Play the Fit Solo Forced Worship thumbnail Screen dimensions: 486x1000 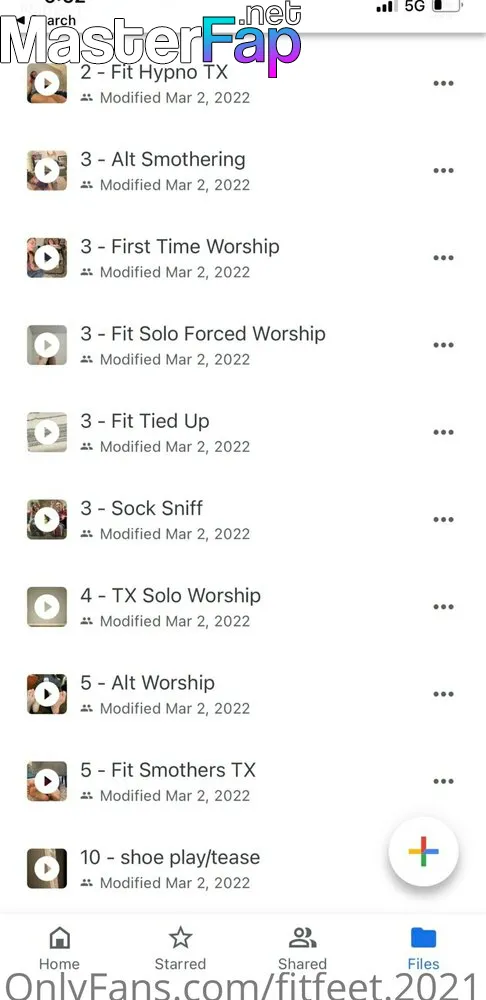[x=47, y=345]
